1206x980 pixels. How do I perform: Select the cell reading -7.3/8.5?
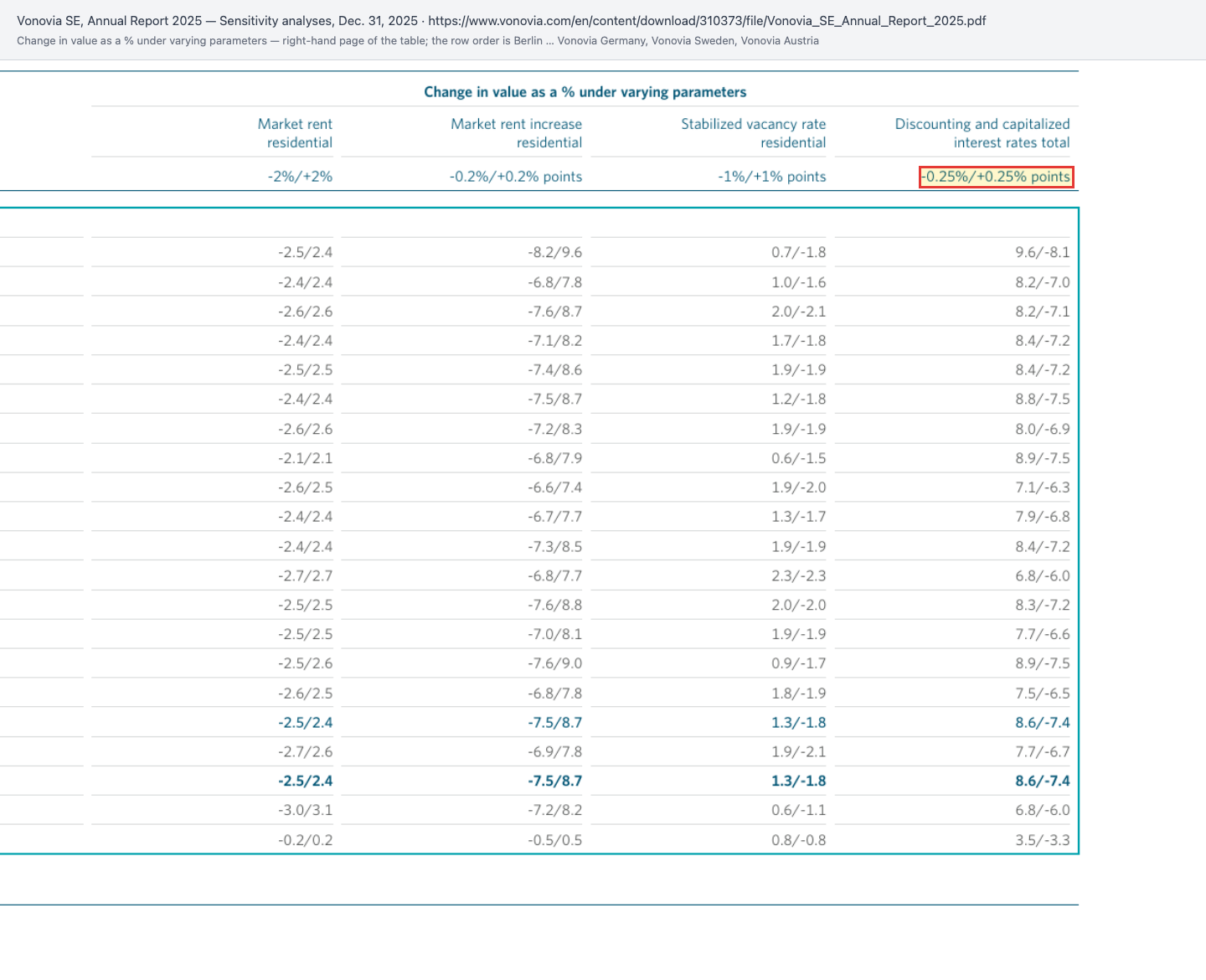[554, 547]
